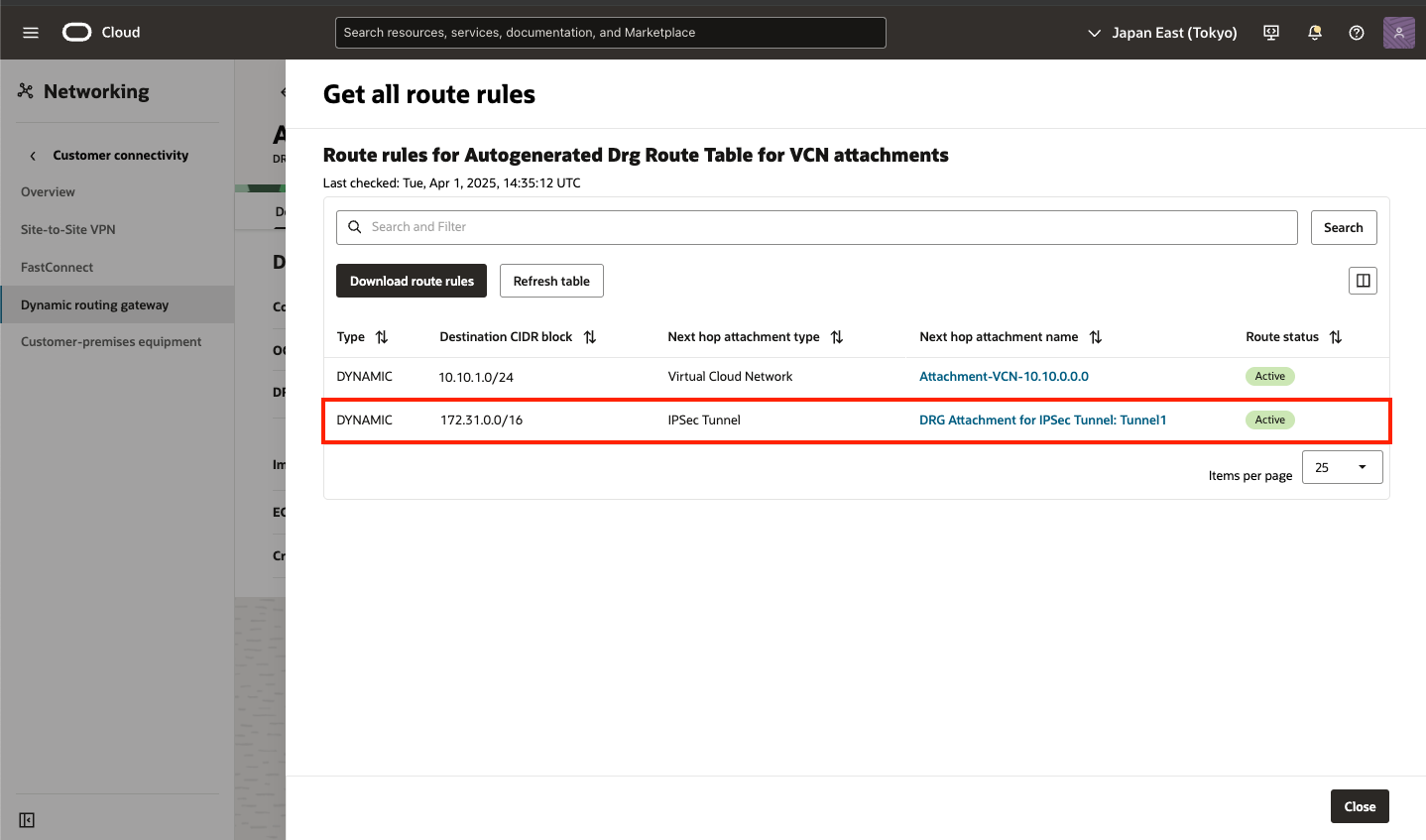Open the Japan East (Tokyo) region selector
This screenshot has width=1426, height=840.
pos(1162,33)
